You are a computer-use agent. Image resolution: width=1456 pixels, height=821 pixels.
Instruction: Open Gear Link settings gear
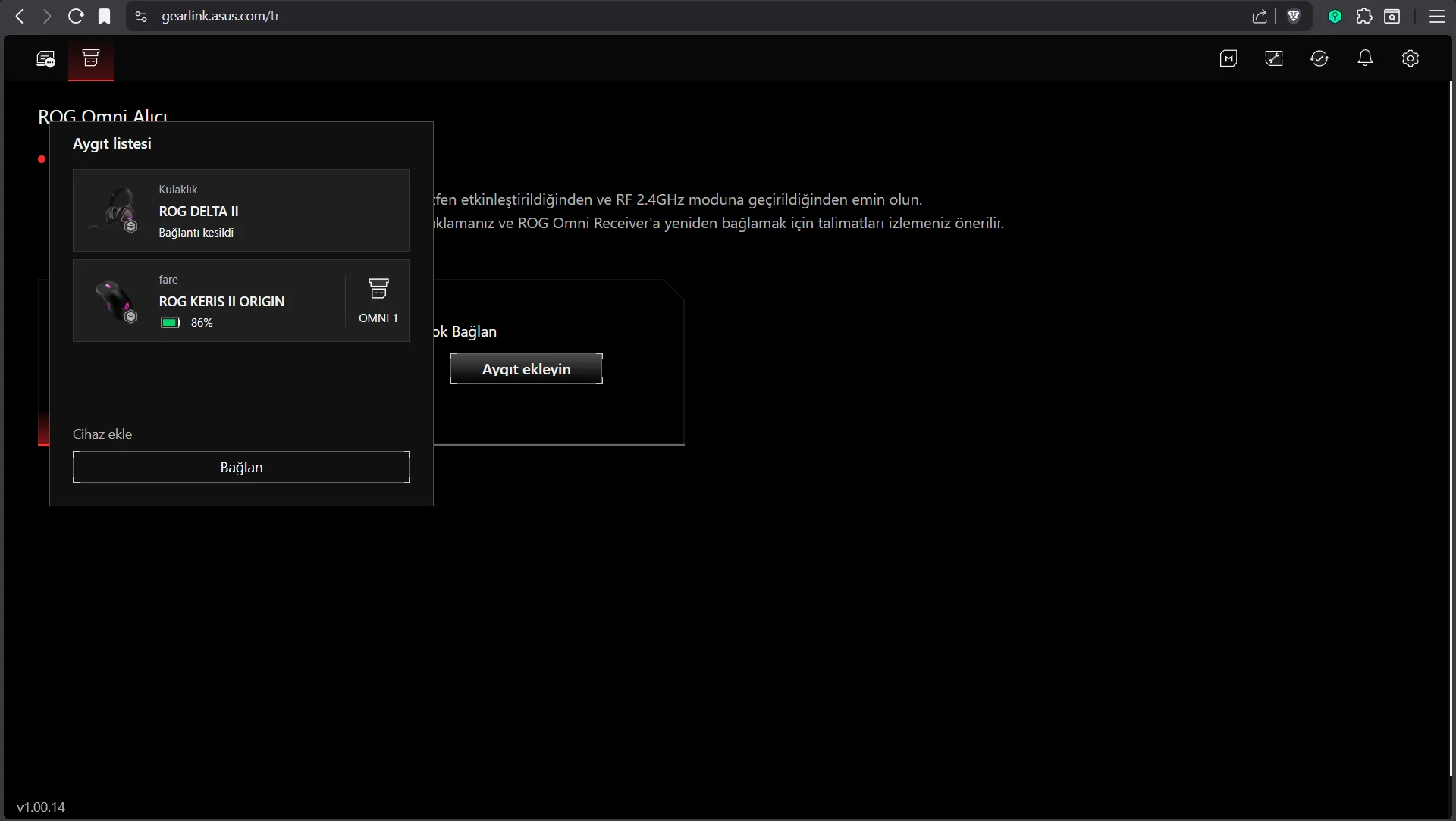1410,58
